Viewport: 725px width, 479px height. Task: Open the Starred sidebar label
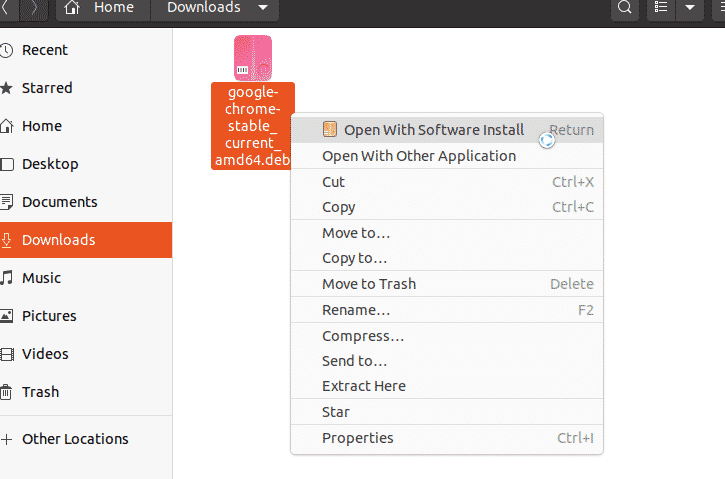(x=47, y=88)
